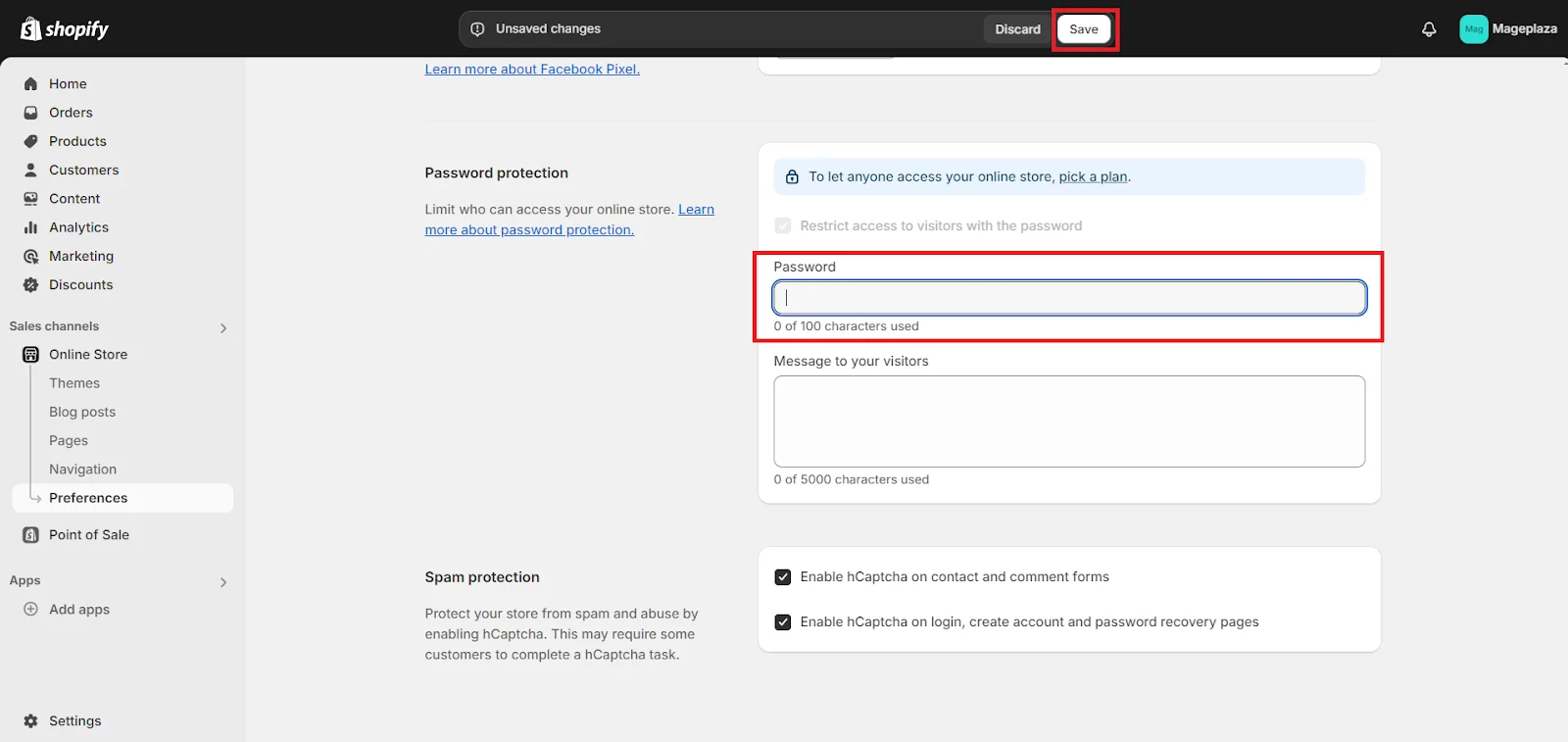Select Preferences under Online Store
This screenshot has height=742, width=1568.
click(x=122, y=498)
